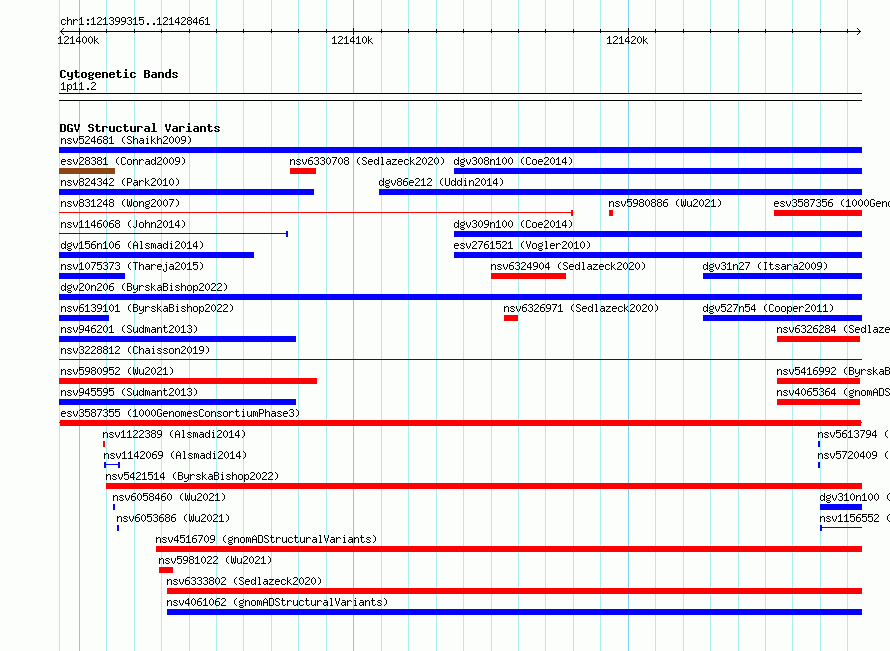Select the blue bar under dgv310n100
The height and width of the screenshot is (651, 890).
841,507
